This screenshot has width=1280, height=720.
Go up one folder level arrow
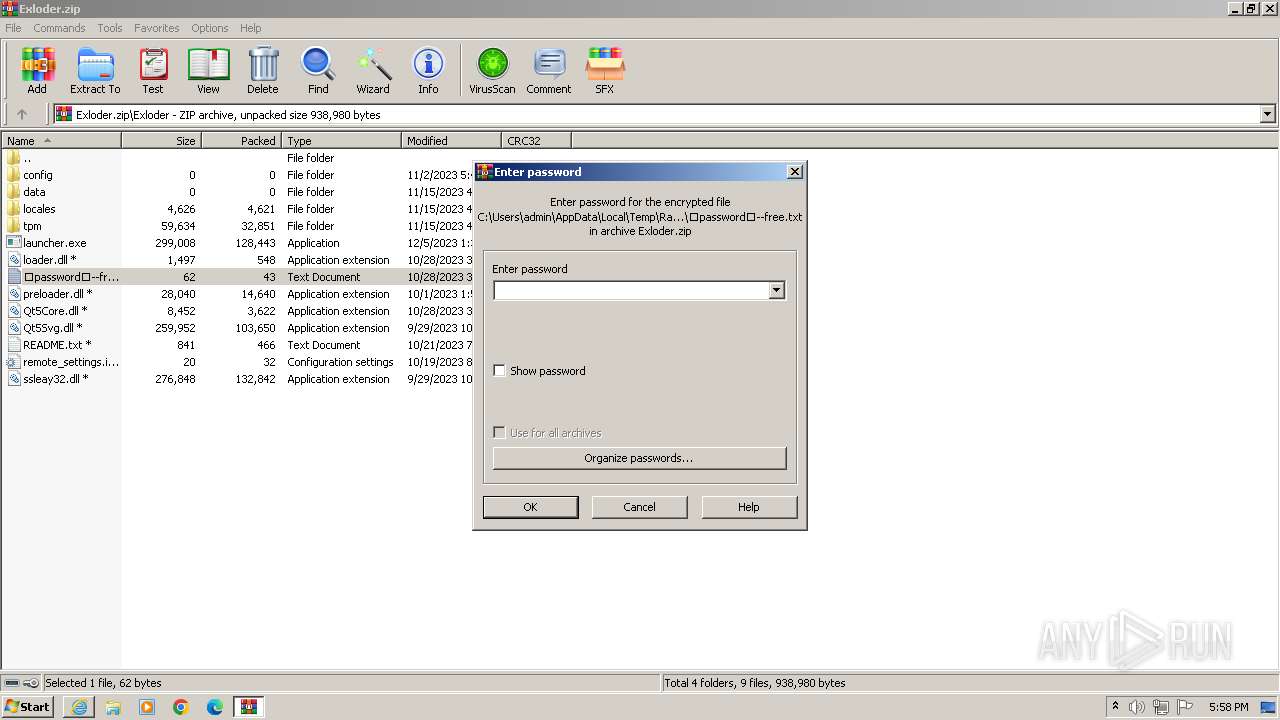point(22,114)
